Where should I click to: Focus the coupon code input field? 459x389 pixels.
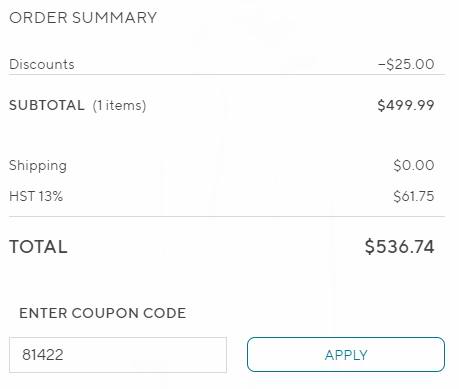[118, 355]
